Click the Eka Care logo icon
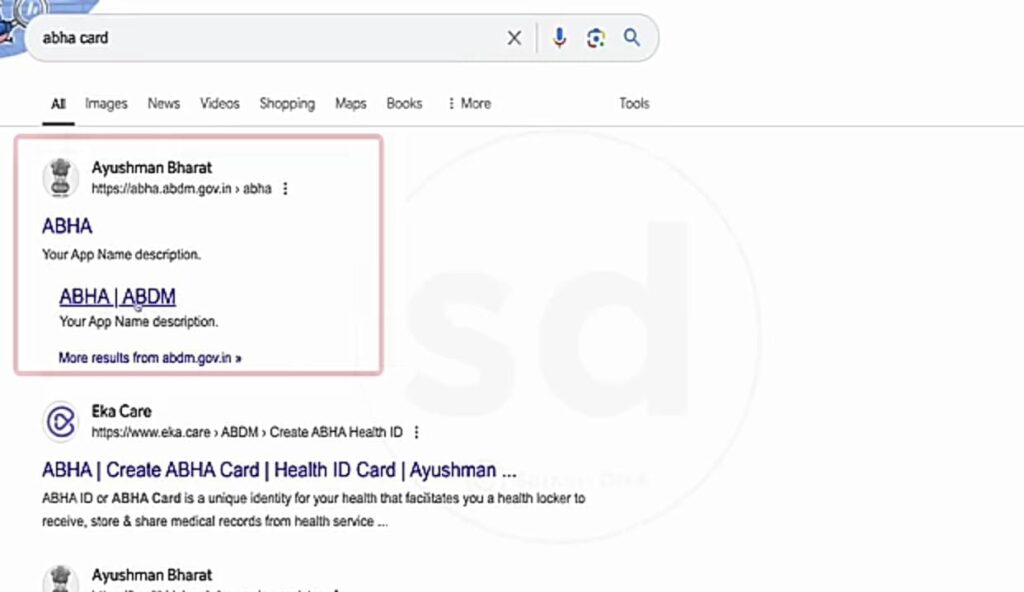The height and width of the screenshot is (592, 1024). pyautogui.click(x=61, y=421)
